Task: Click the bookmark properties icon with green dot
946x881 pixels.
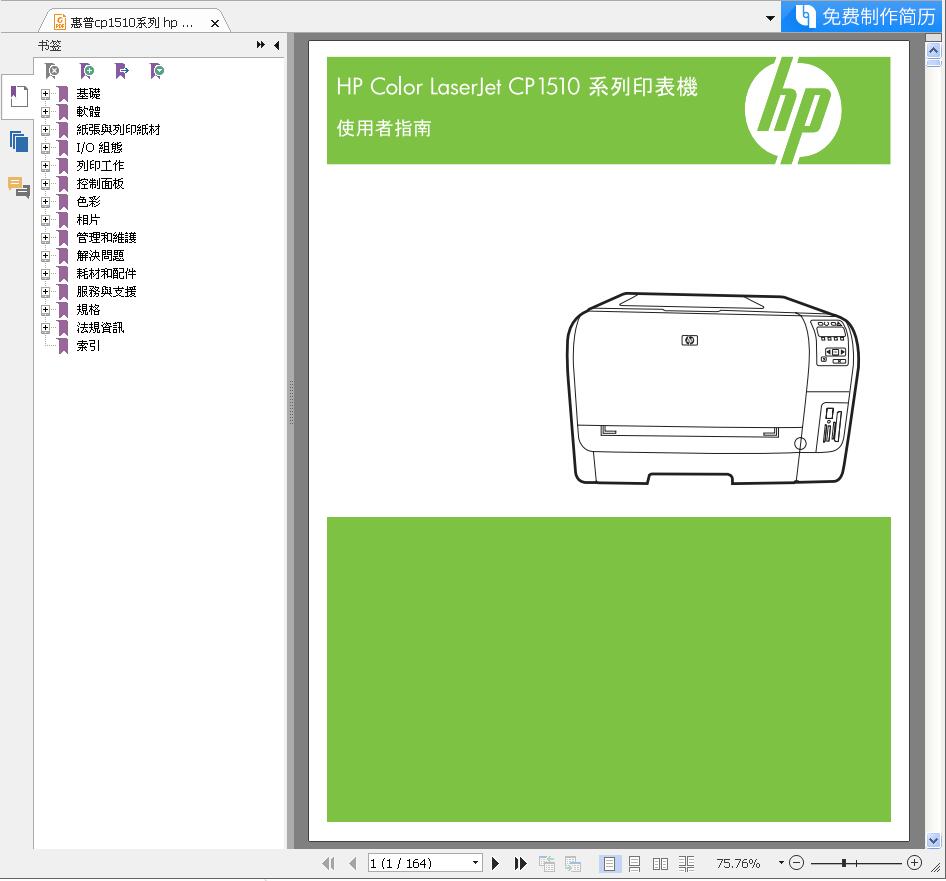Action: pos(157,71)
